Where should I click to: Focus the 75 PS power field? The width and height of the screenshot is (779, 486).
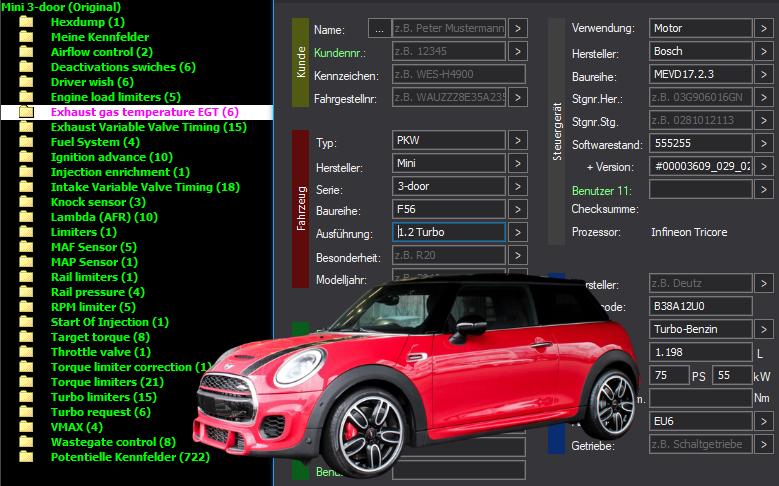669,375
